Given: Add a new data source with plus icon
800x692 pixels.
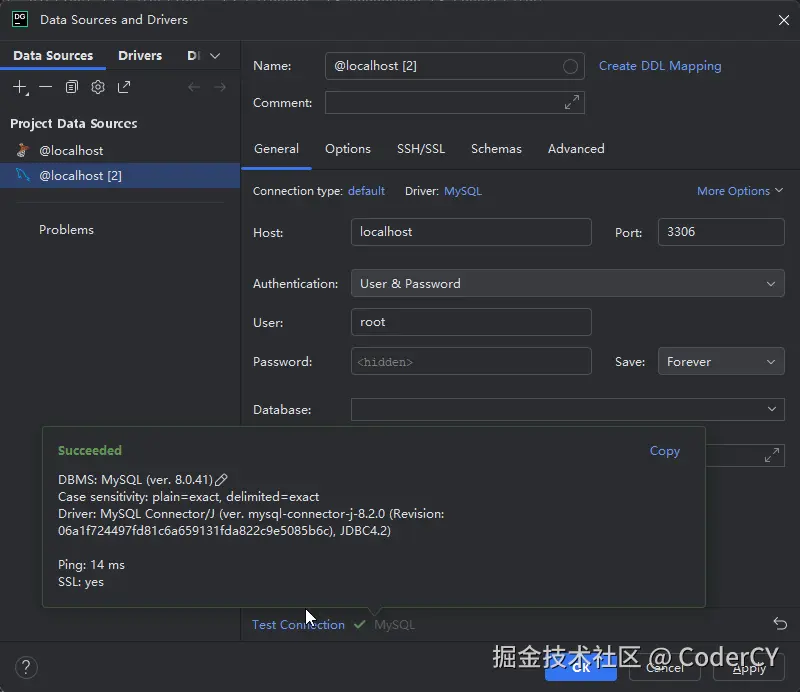Looking at the screenshot, I should click(x=20, y=87).
